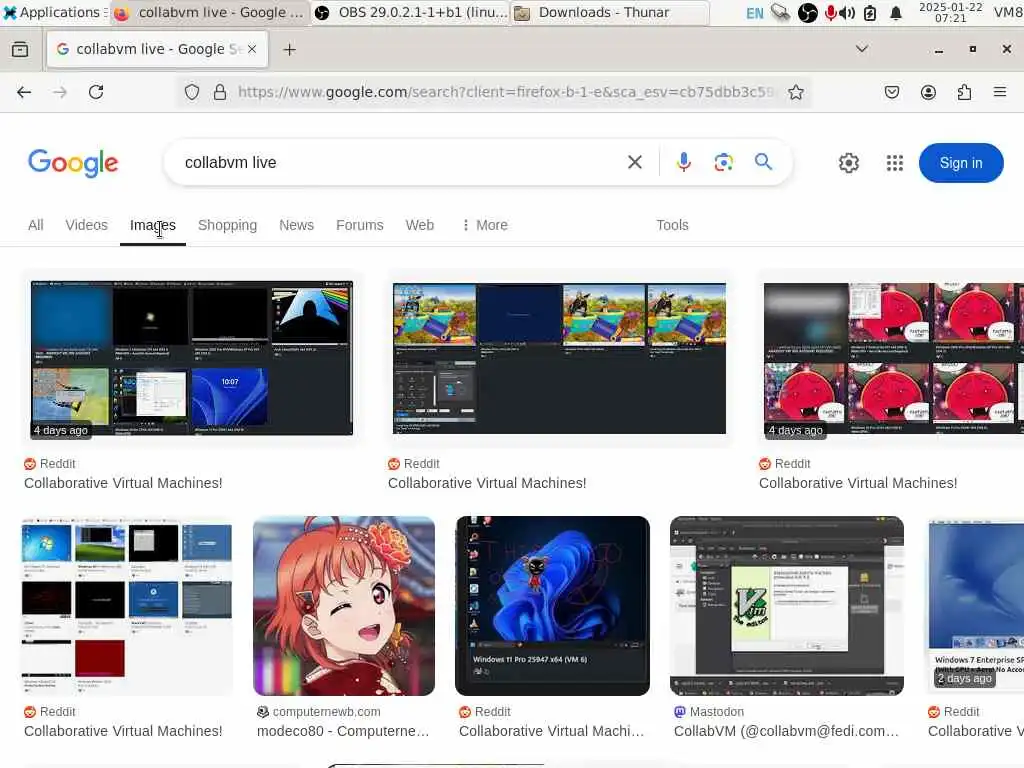Viewport: 1024px width, 768px height.
Task: Open the volume speaker tray icon
Action: click(x=848, y=13)
